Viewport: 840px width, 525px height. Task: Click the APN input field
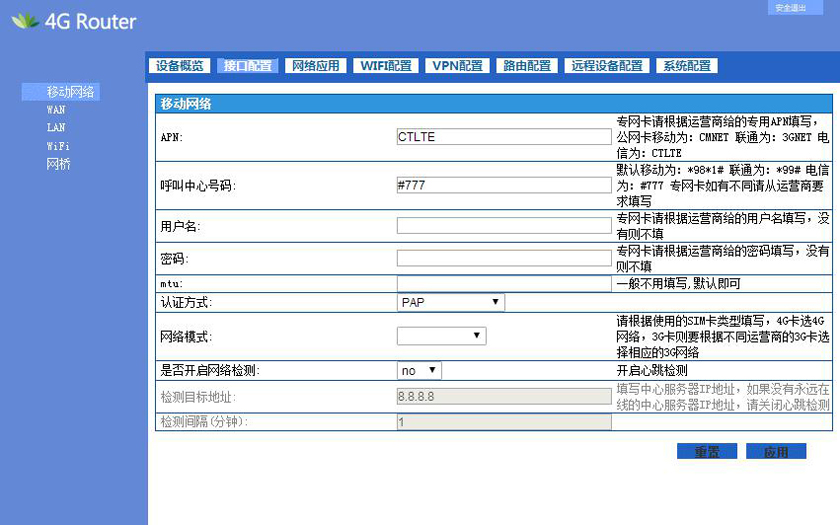(503, 137)
